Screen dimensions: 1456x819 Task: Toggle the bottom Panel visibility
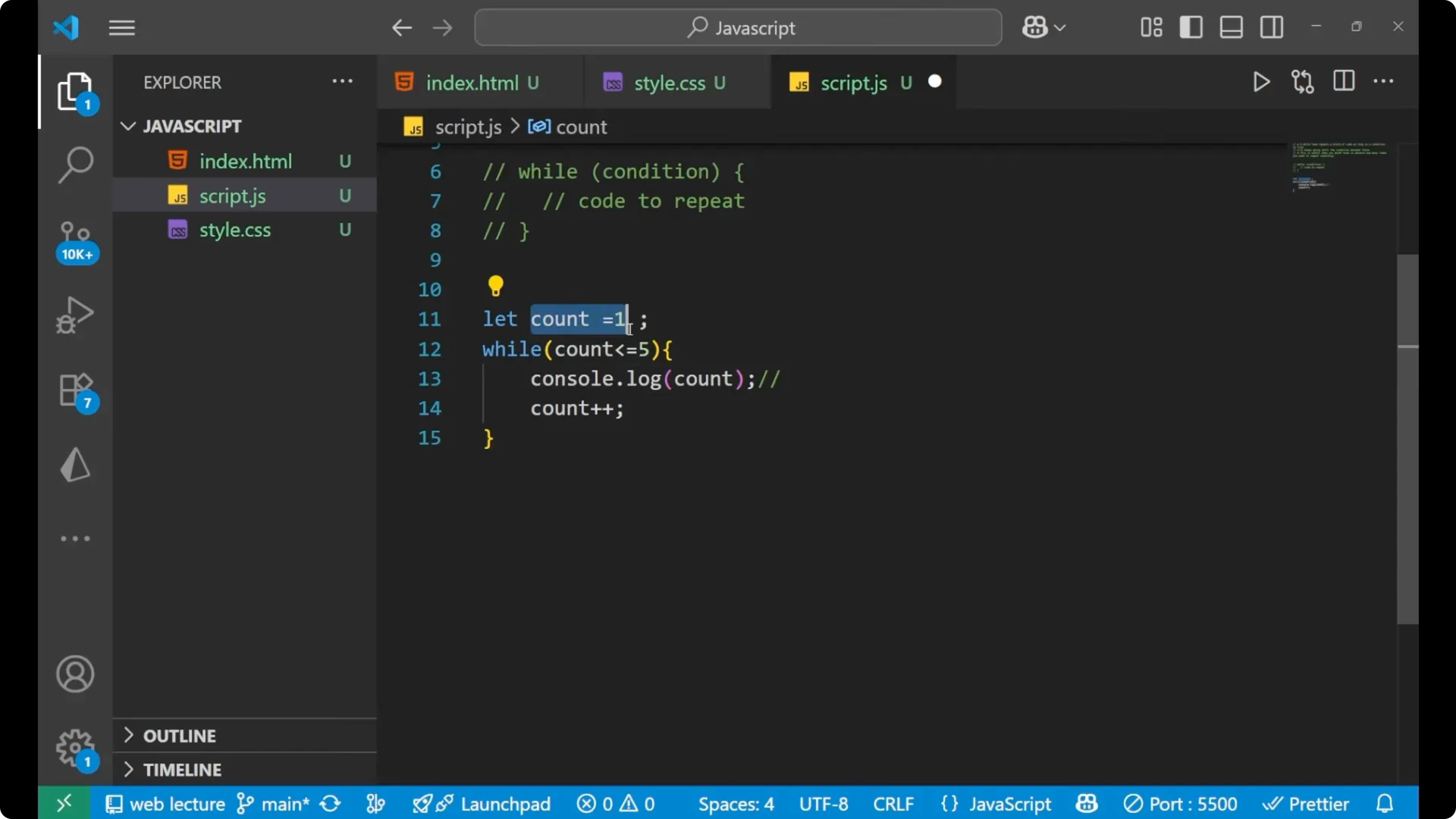click(x=1231, y=27)
